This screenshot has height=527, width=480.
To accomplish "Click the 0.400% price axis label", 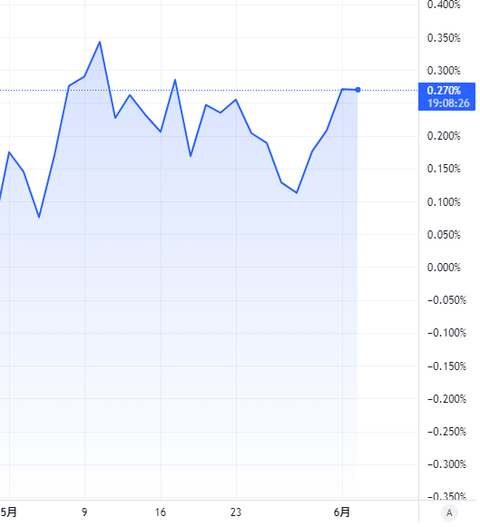I will coord(444,5).
